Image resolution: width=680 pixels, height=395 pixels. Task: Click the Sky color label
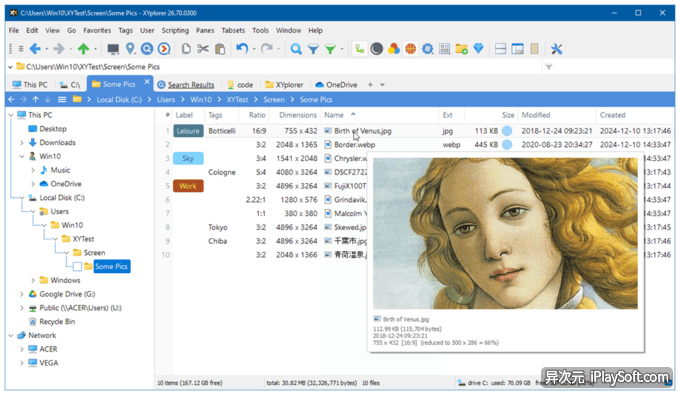click(188, 159)
